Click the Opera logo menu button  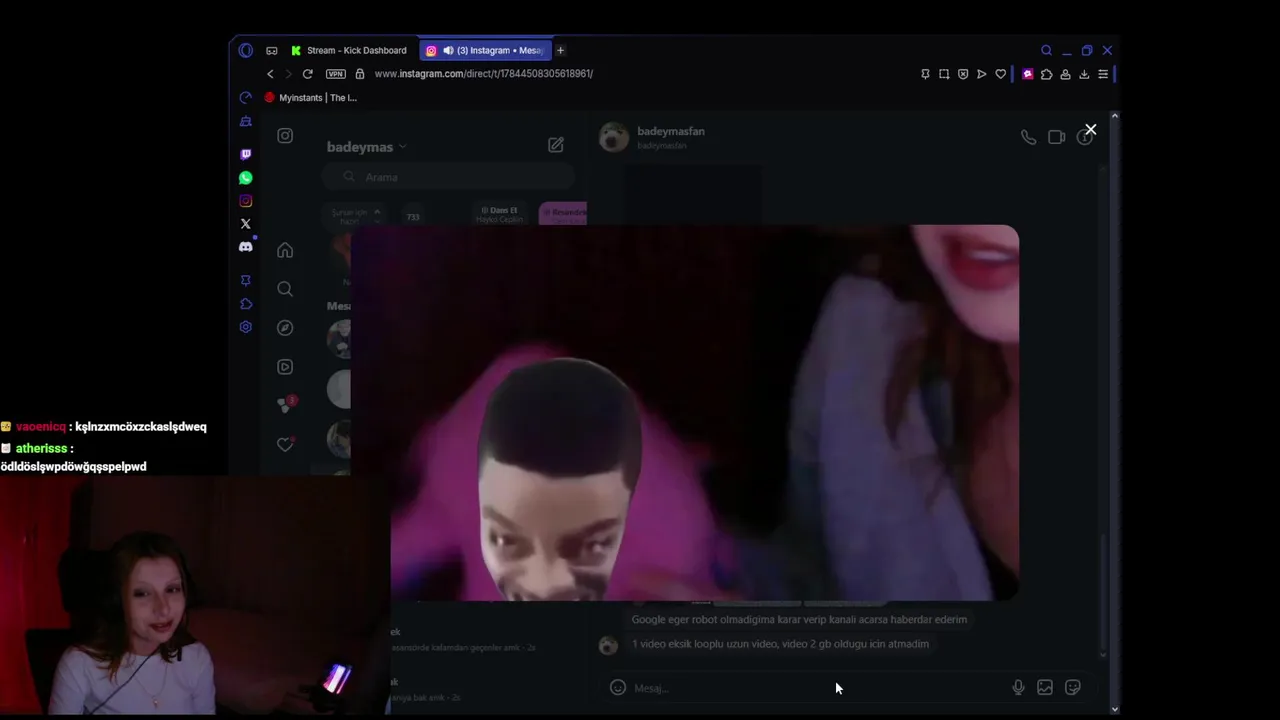pos(246,50)
